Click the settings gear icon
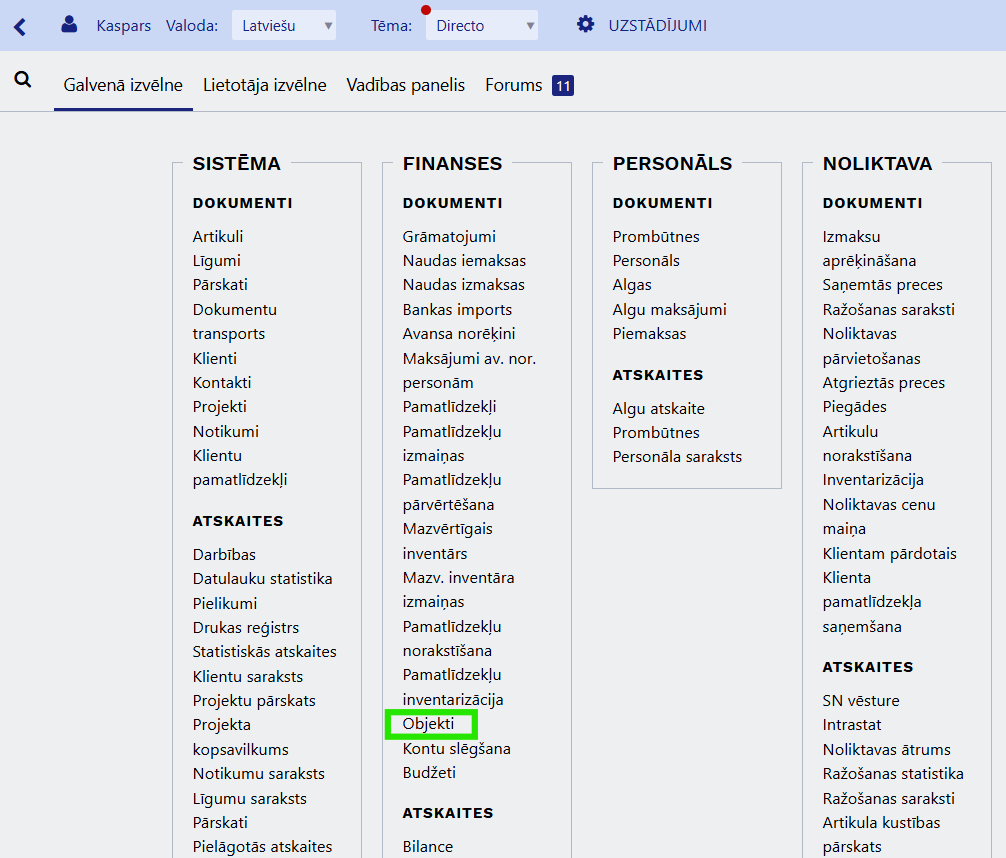 click(x=585, y=24)
